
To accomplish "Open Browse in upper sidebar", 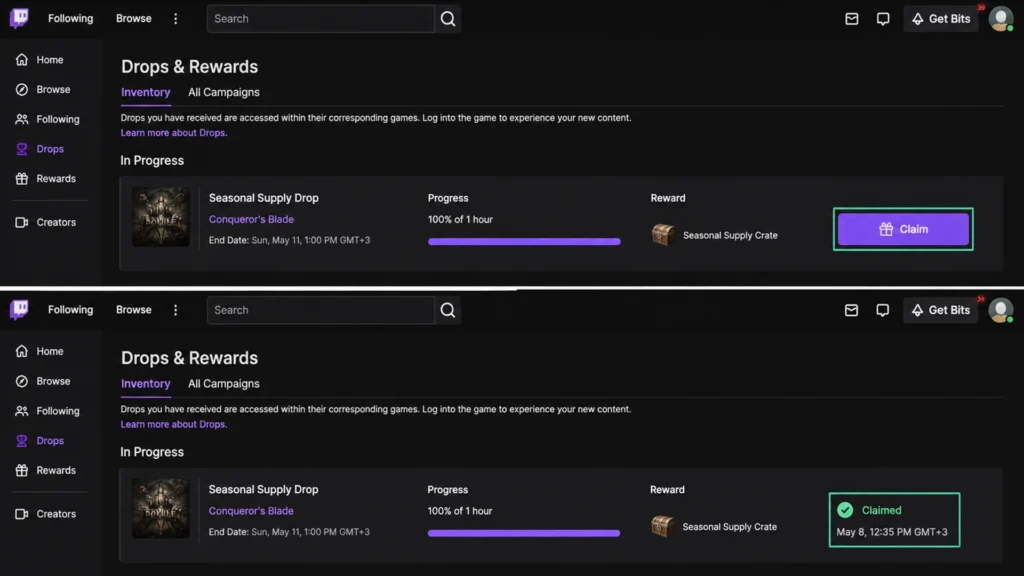I will coord(43,89).
